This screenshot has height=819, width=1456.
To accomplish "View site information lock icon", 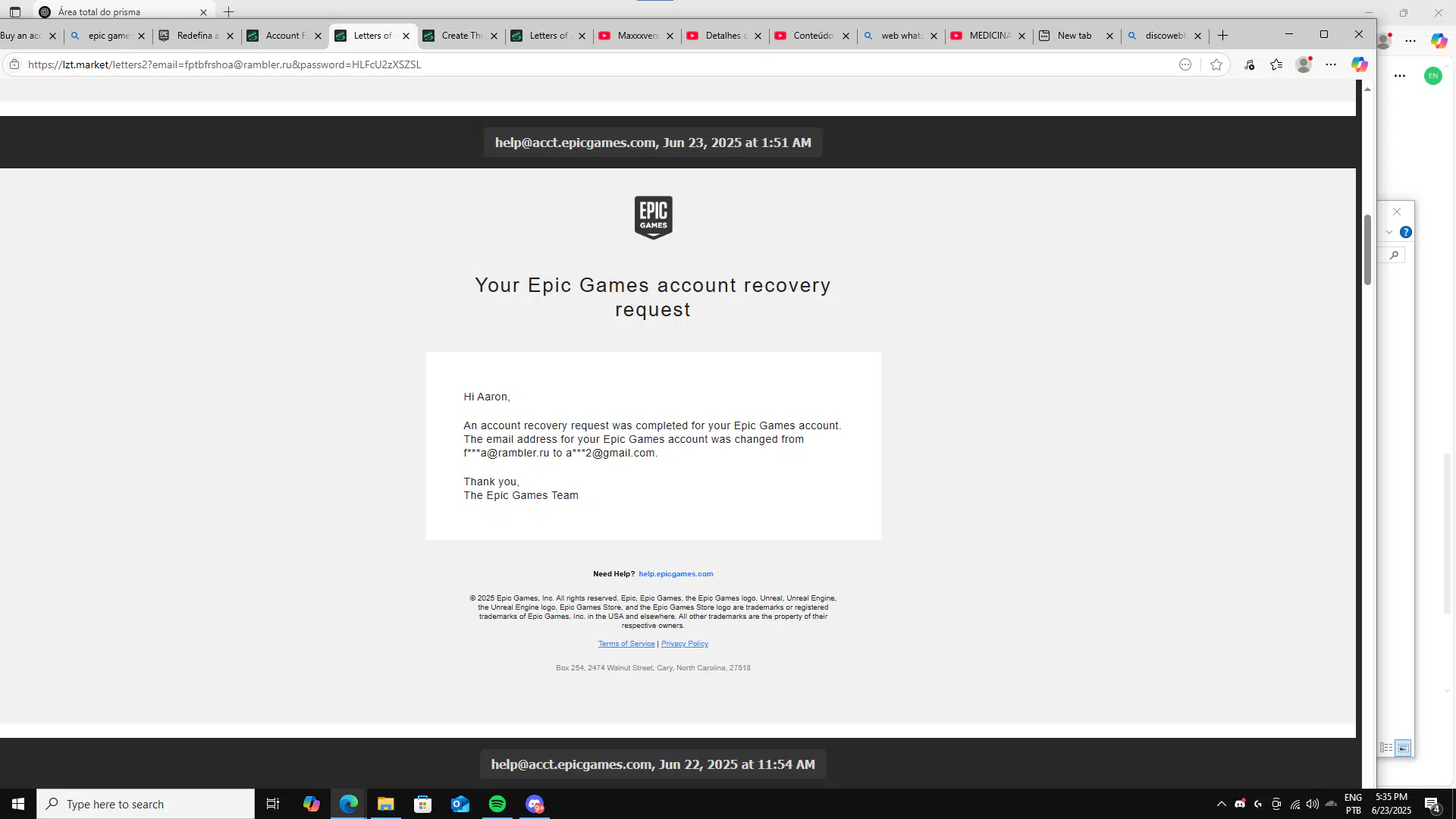I will [14, 65].
